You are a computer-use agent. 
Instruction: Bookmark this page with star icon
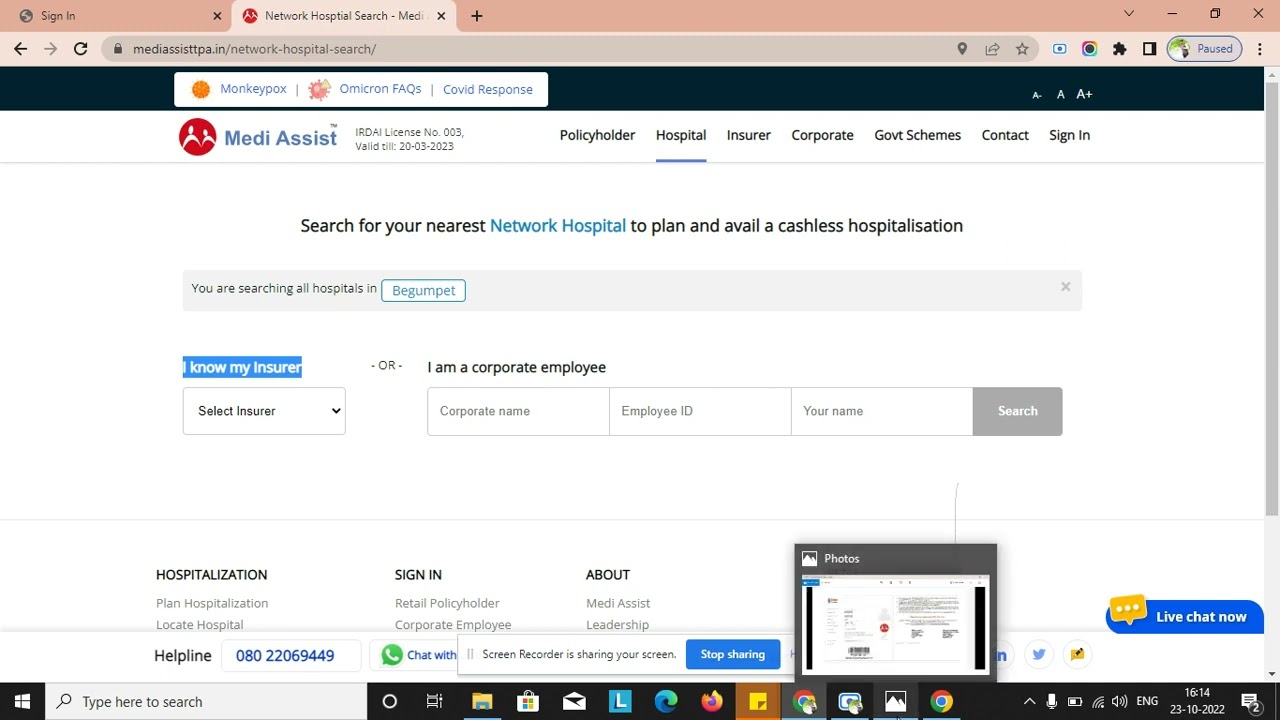(x=1022, y=49)
